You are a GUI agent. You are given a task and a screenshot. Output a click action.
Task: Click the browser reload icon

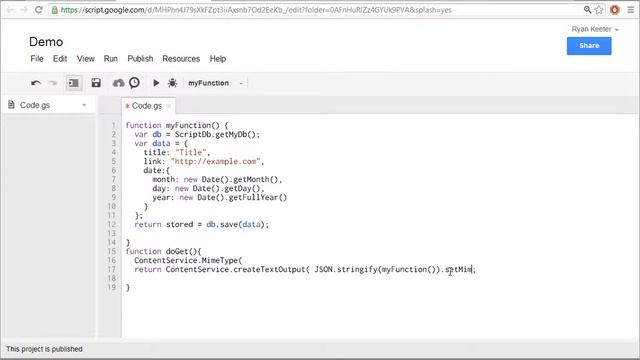(38, 10)
